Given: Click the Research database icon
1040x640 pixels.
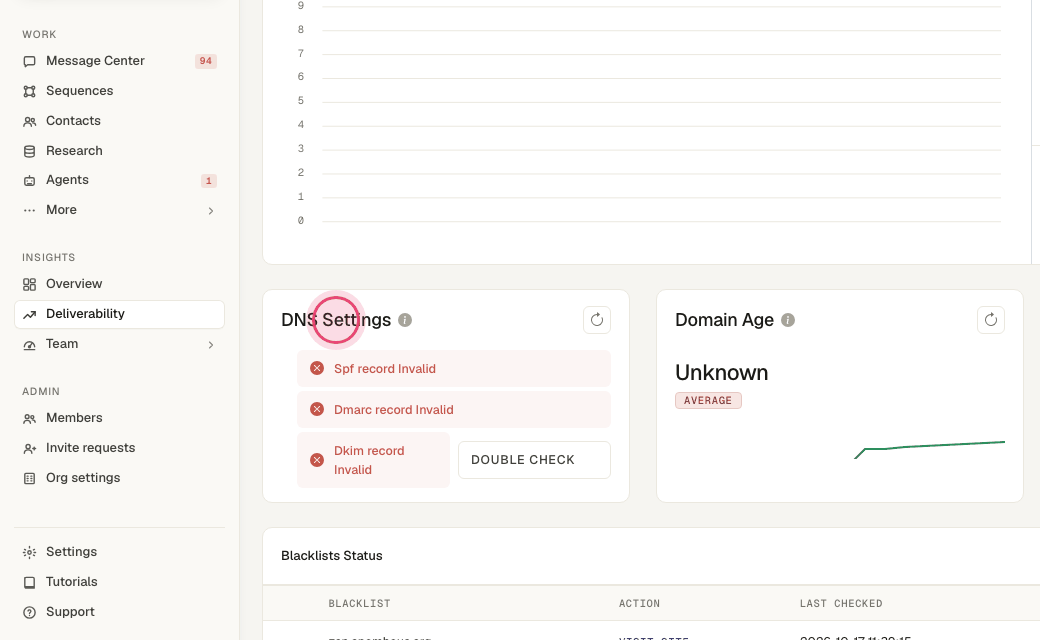Looking at the screenshot, I should click(x=29, y=151).
